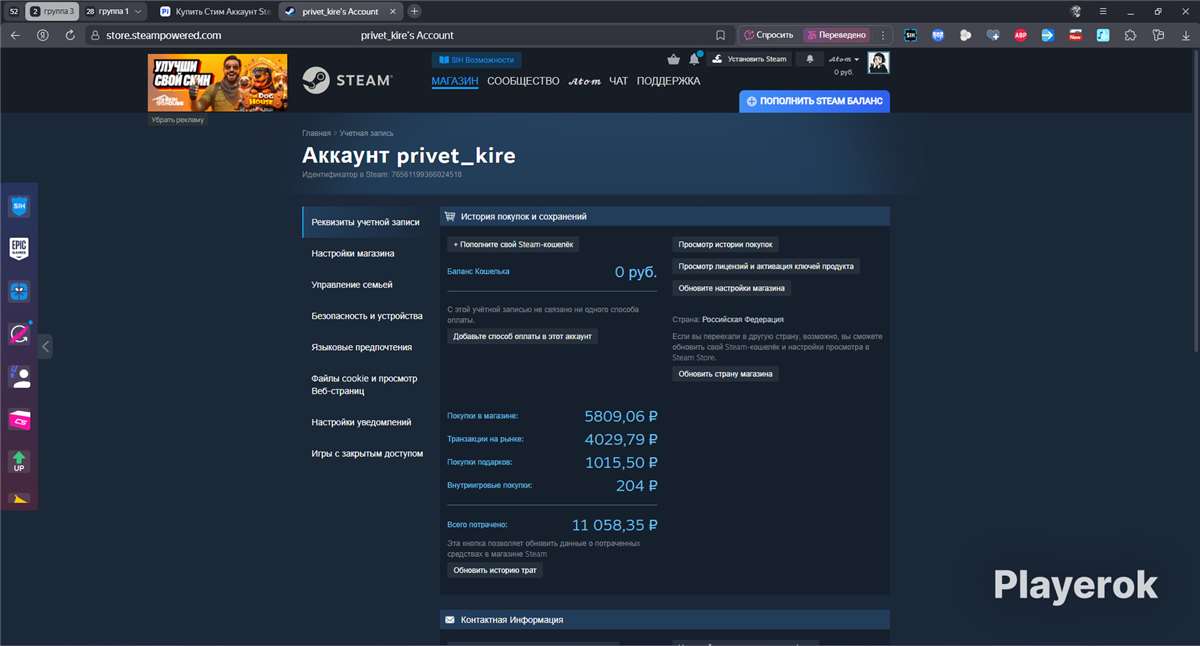The height and width of the screenshot is (646, 1200).
Task: Click the Steam logo in header
Action: [347, 80]
